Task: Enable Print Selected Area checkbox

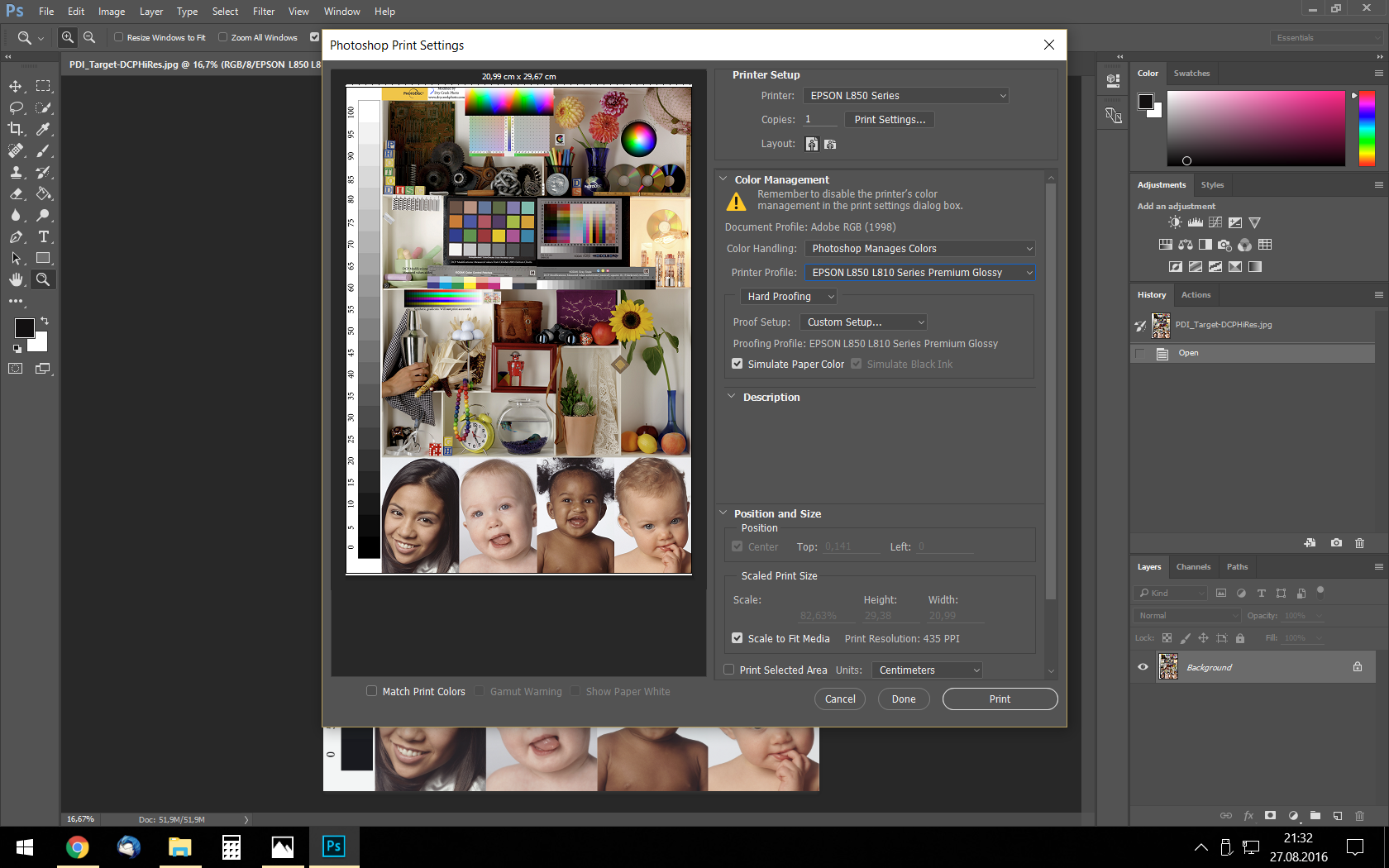Action: [x=728, y=670]
